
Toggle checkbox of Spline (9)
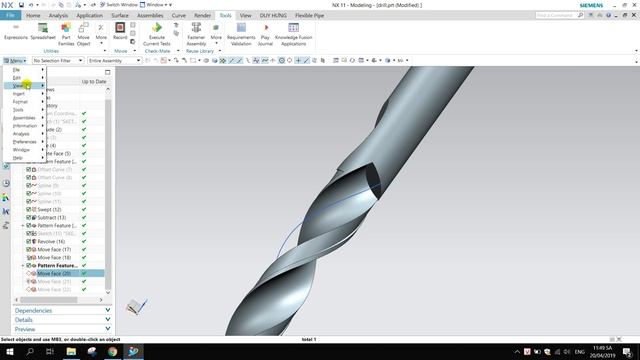point(29,185)
